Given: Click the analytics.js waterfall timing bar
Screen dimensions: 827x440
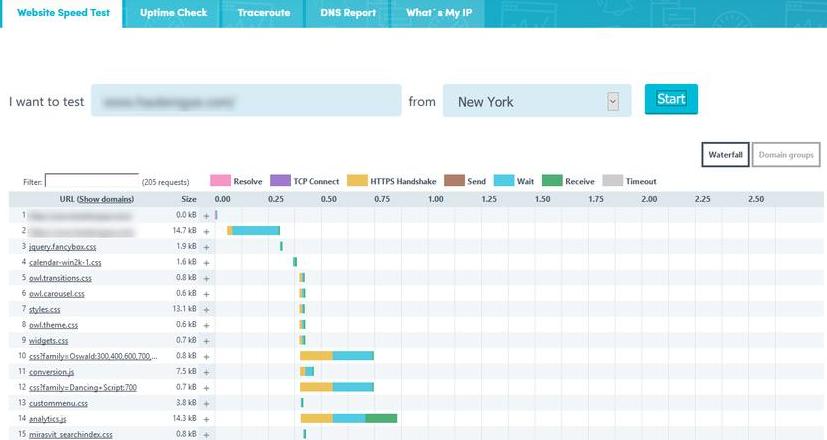Looking at the screenshot, I should coord(349,419).
